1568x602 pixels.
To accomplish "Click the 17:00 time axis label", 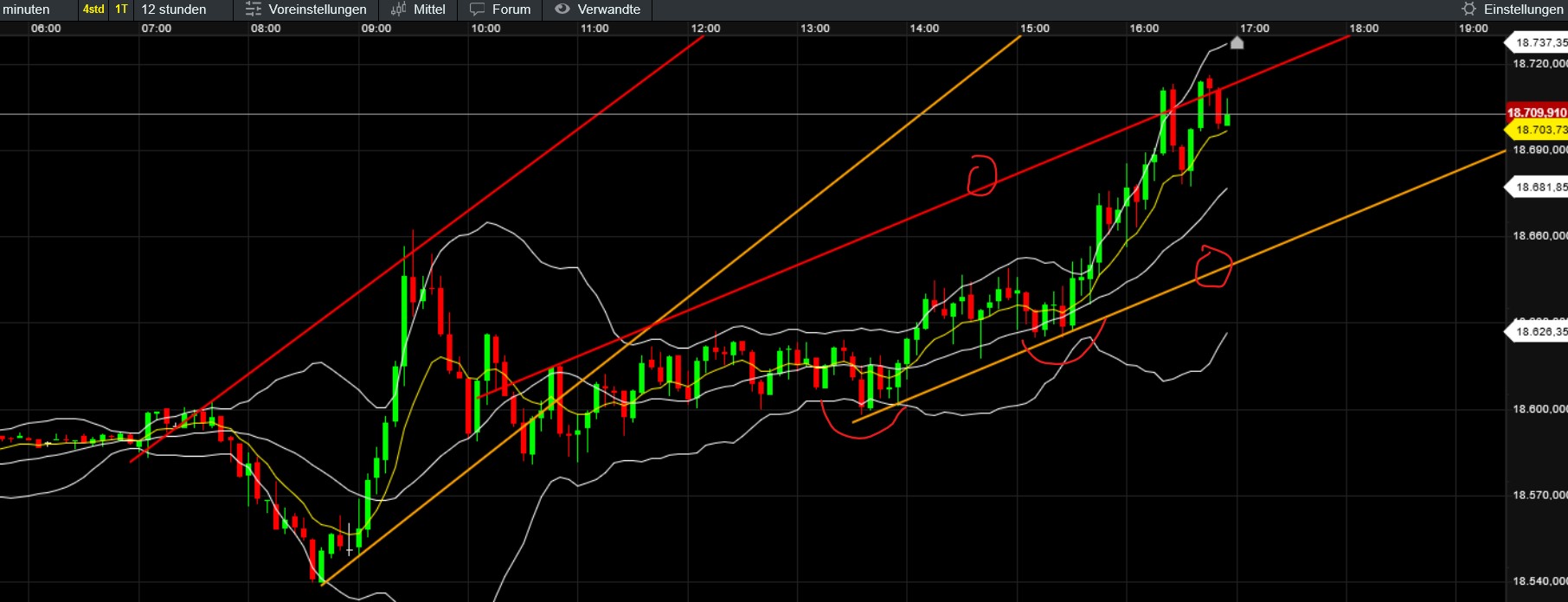I will 1255,29.
